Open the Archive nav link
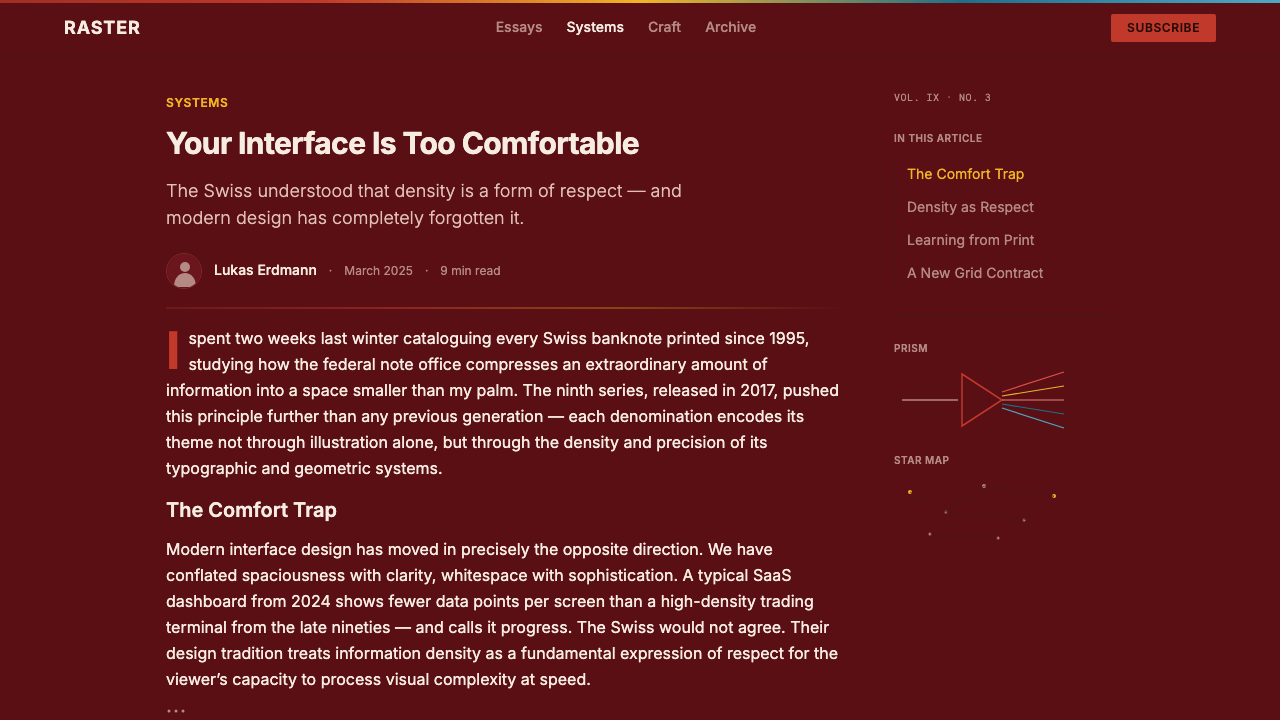This screenshot has width=1280, height=720. click(x=730, y=27)
